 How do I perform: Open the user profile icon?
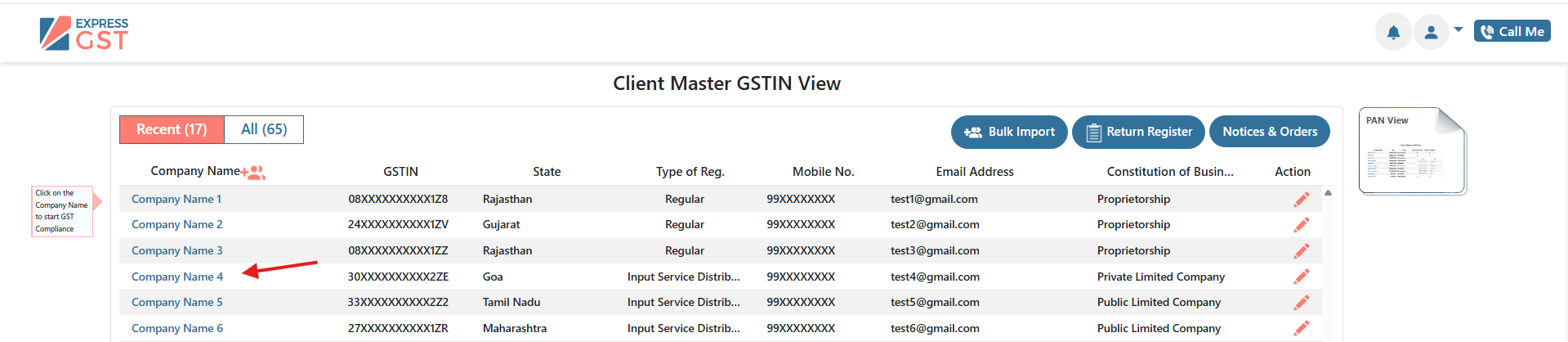pos(1431,32)
